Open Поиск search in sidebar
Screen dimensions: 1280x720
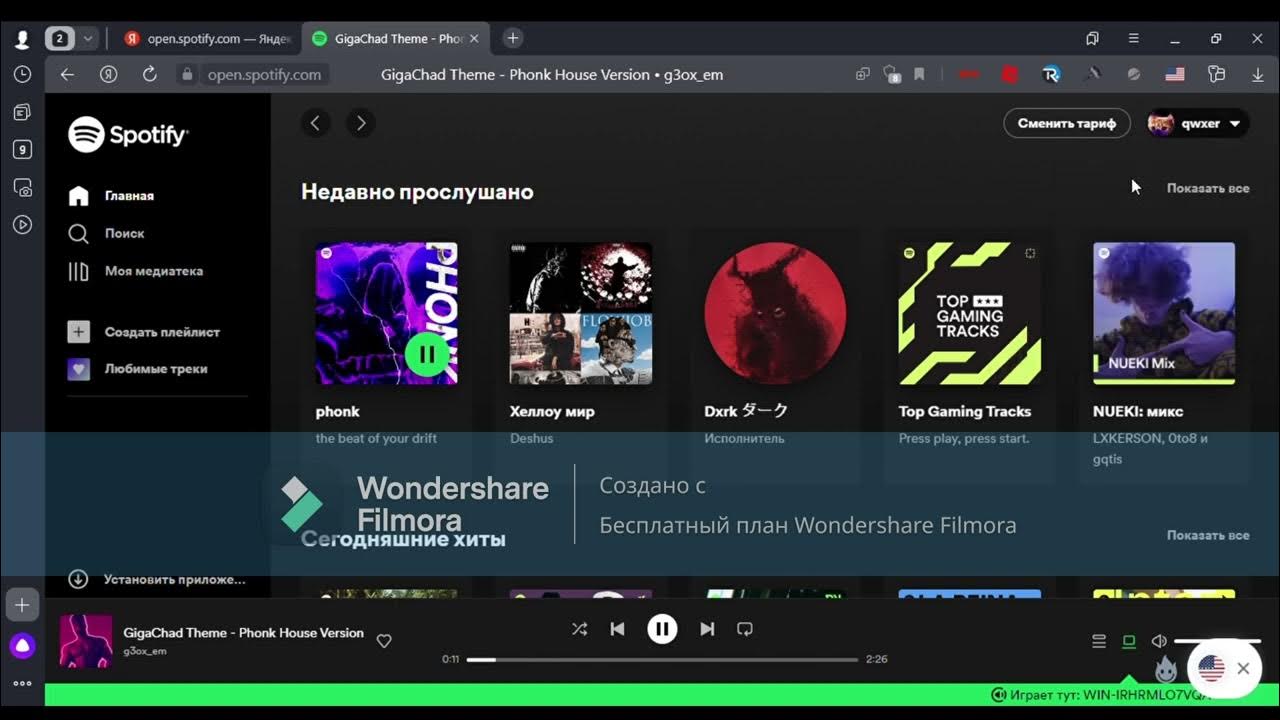[x=106, y=233]
